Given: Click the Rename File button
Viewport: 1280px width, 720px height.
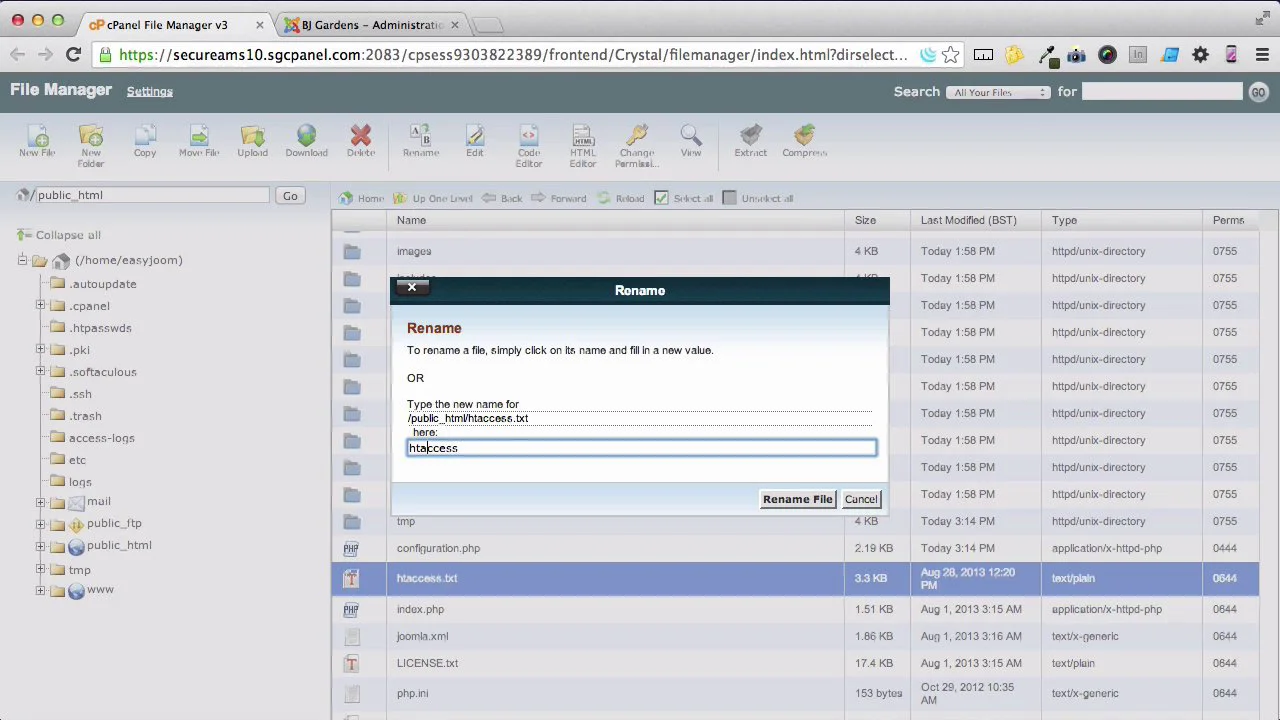Looking at the screenshot, I should coord(797,499).
